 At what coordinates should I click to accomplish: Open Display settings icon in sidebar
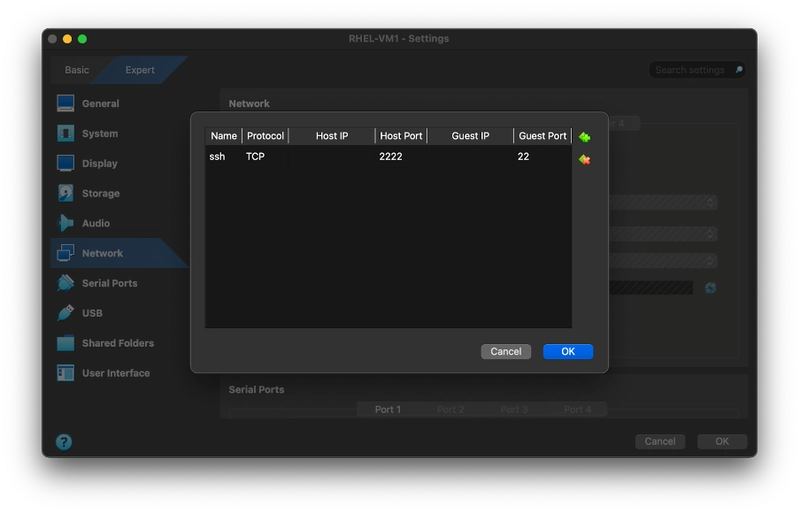coord(65,163)
